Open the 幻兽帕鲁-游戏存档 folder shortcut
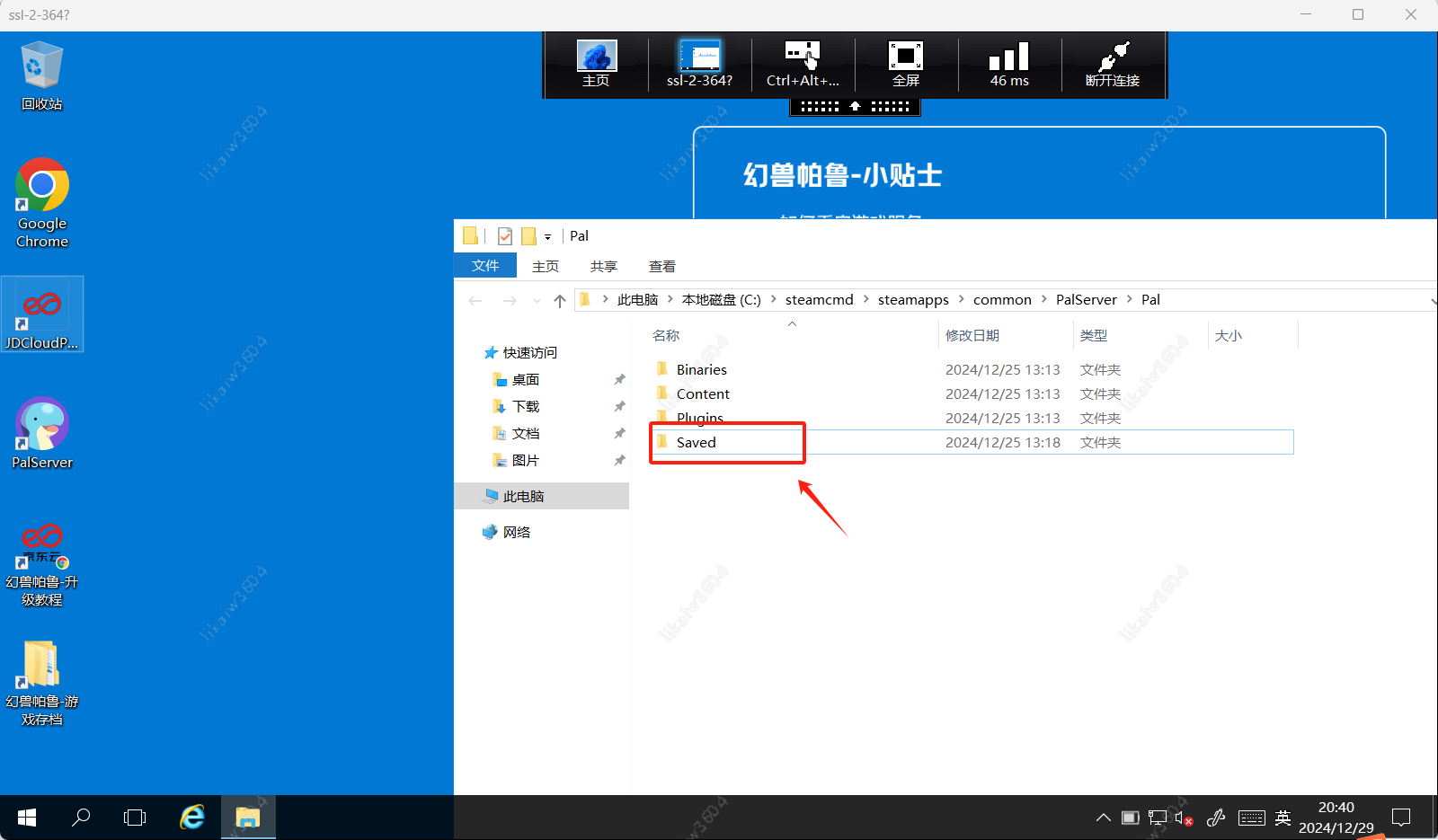1438x840 pixels. point(41,683)
